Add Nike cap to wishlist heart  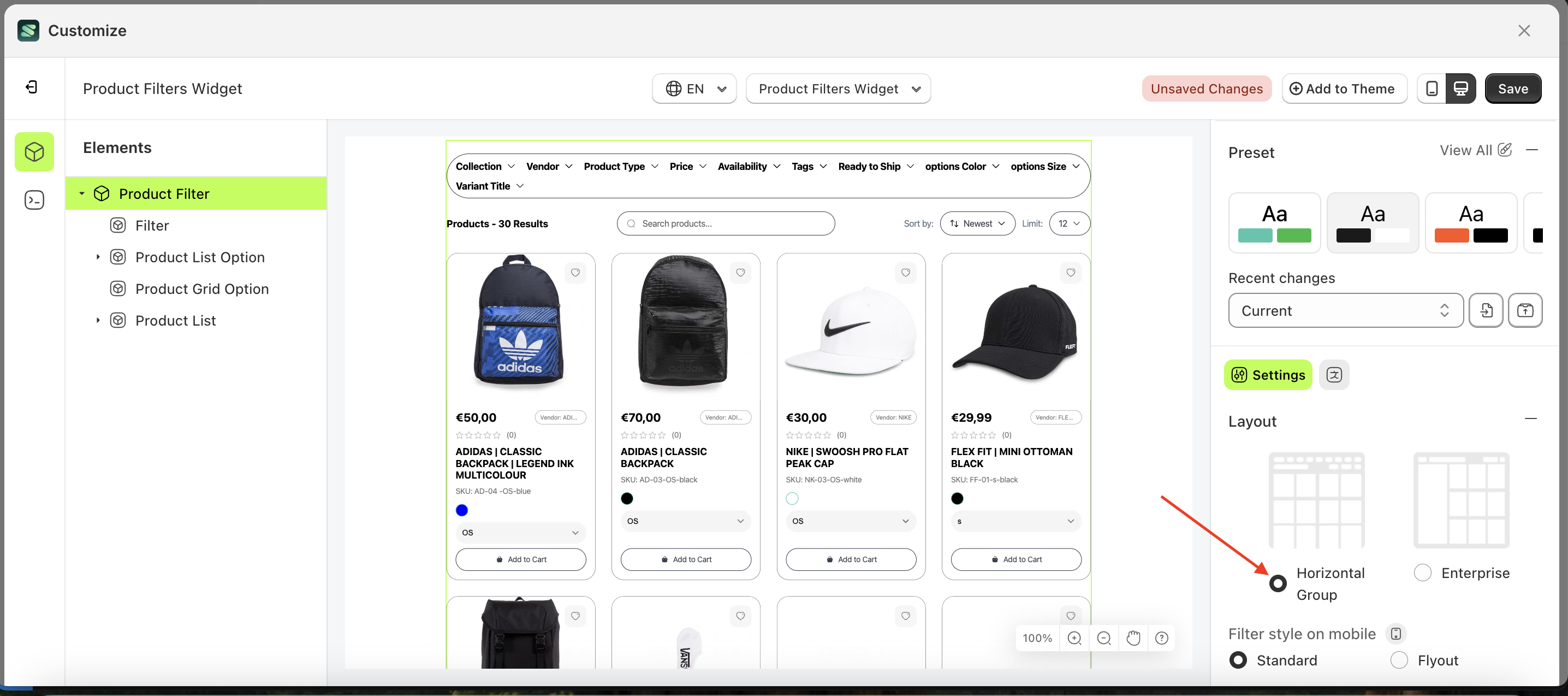pos(905,272)
